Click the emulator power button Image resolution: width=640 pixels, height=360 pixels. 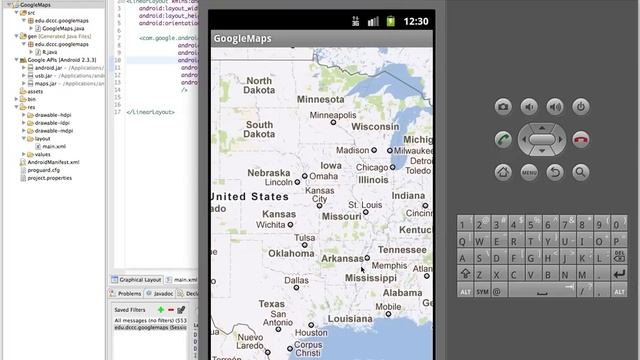pyautogui.click(x=581, y=107)
